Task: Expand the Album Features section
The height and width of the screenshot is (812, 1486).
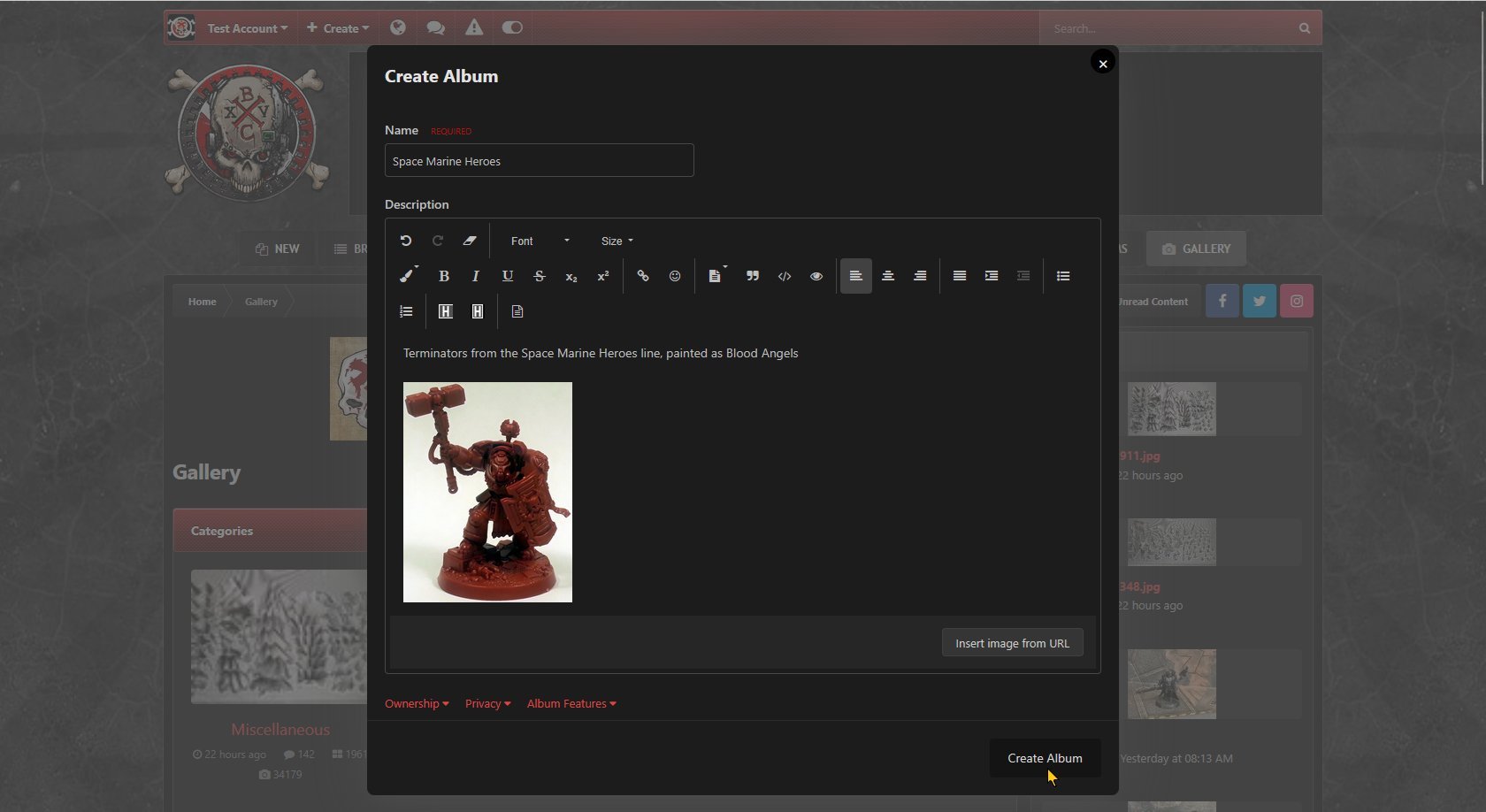Action: point(571,704)
